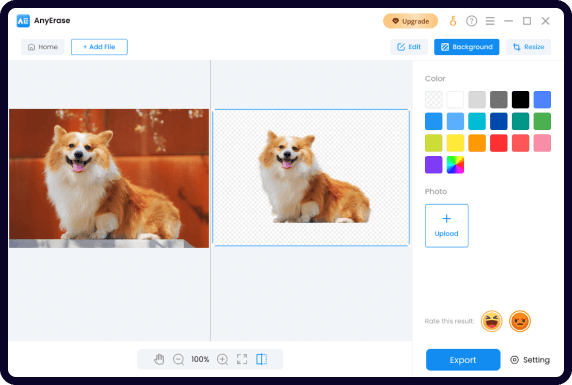Select the yellow color swatch

click(x=455, y=143)
